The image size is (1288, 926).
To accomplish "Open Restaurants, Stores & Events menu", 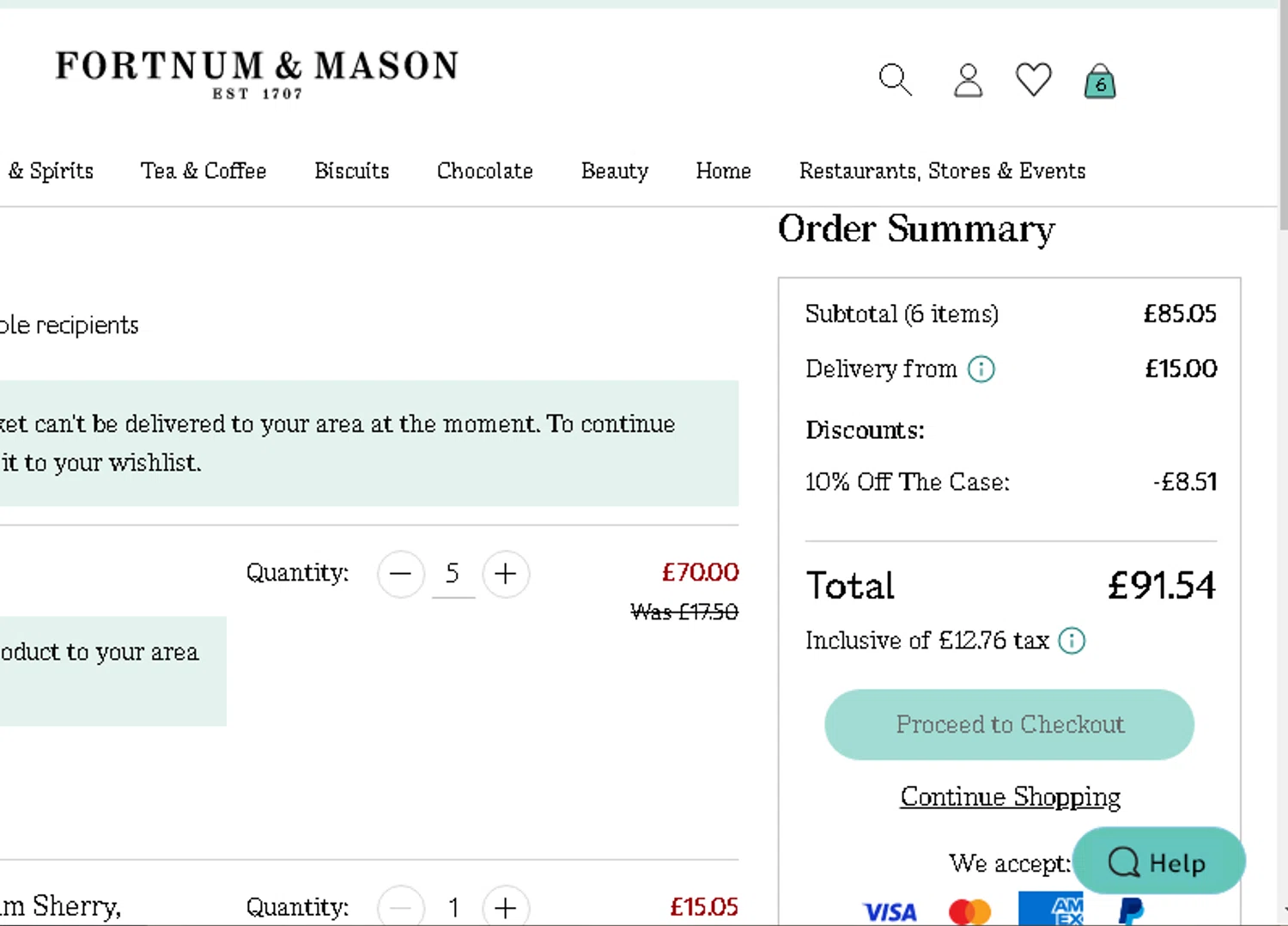I will (x=942, y=171).
